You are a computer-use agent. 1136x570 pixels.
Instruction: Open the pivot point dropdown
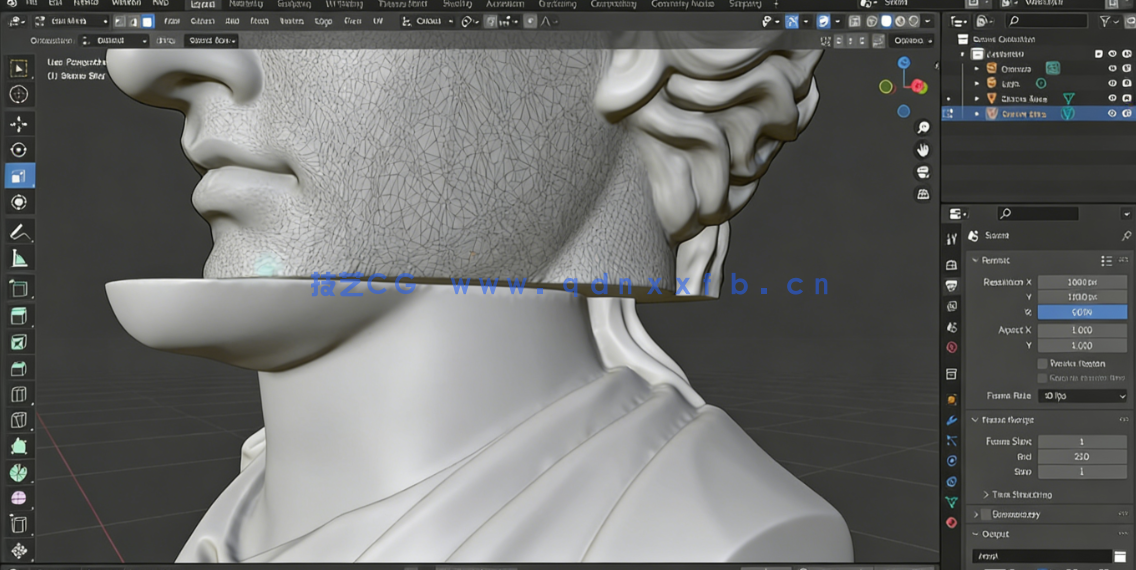coord(468,22)
